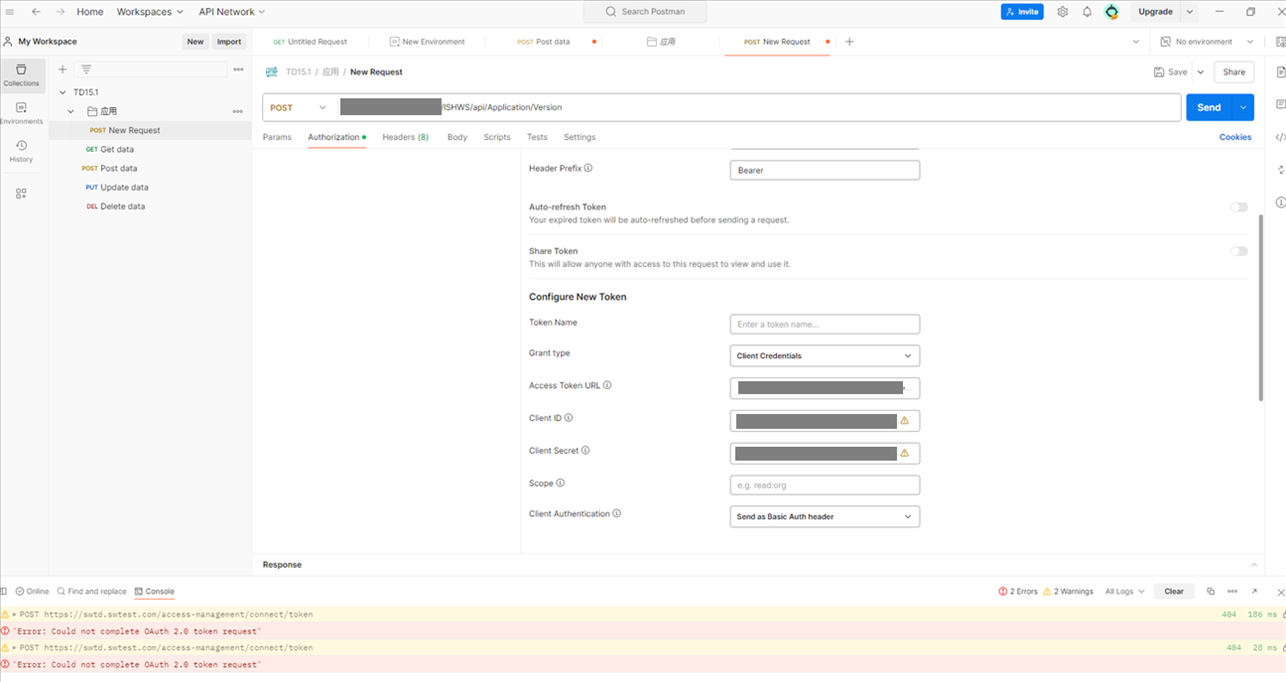The image size is (1286, 682).
Task: Enable Share Token
Action: tap(1238, 251)
